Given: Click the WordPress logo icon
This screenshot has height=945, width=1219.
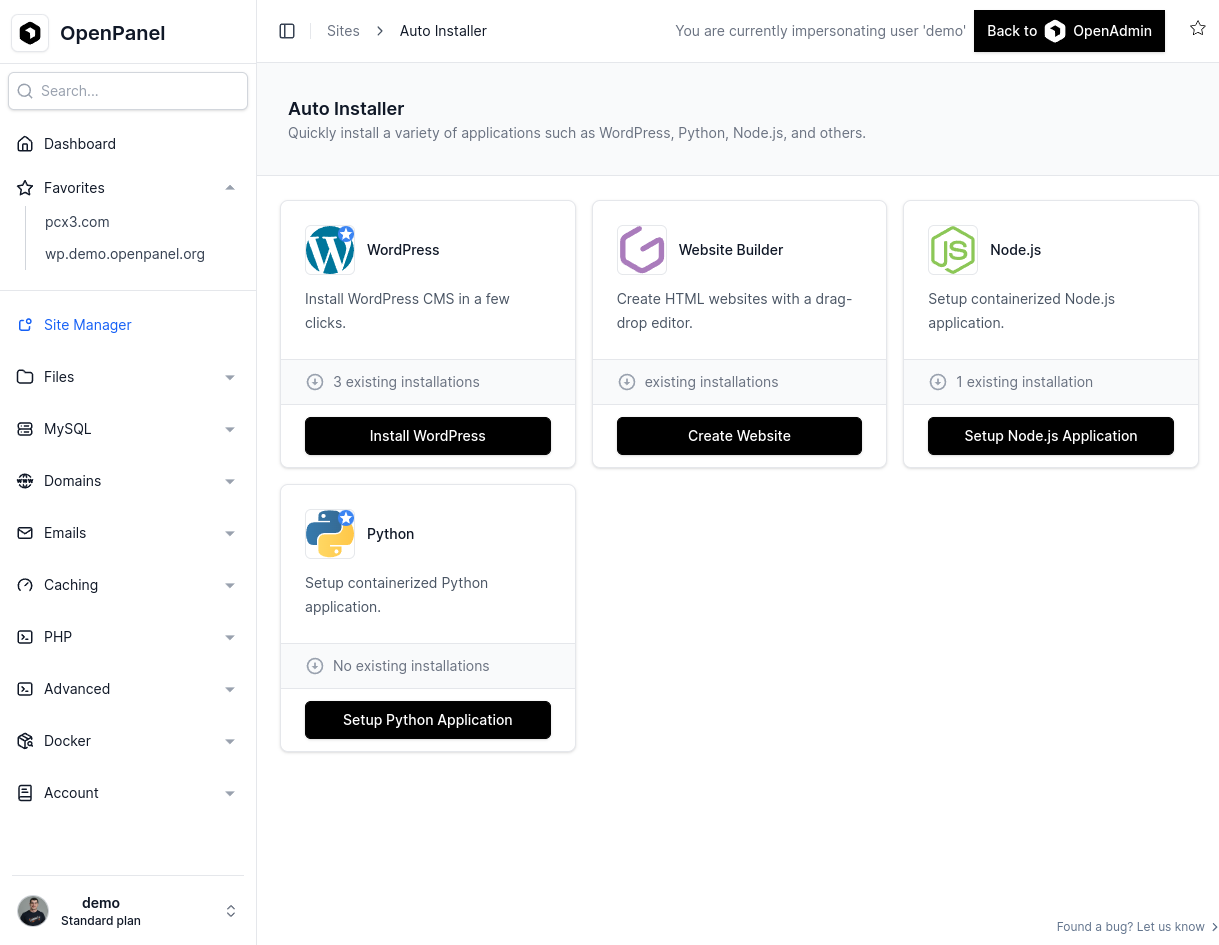Looking at the screenshot, I should pyautogui.click(x=330, y=250).
